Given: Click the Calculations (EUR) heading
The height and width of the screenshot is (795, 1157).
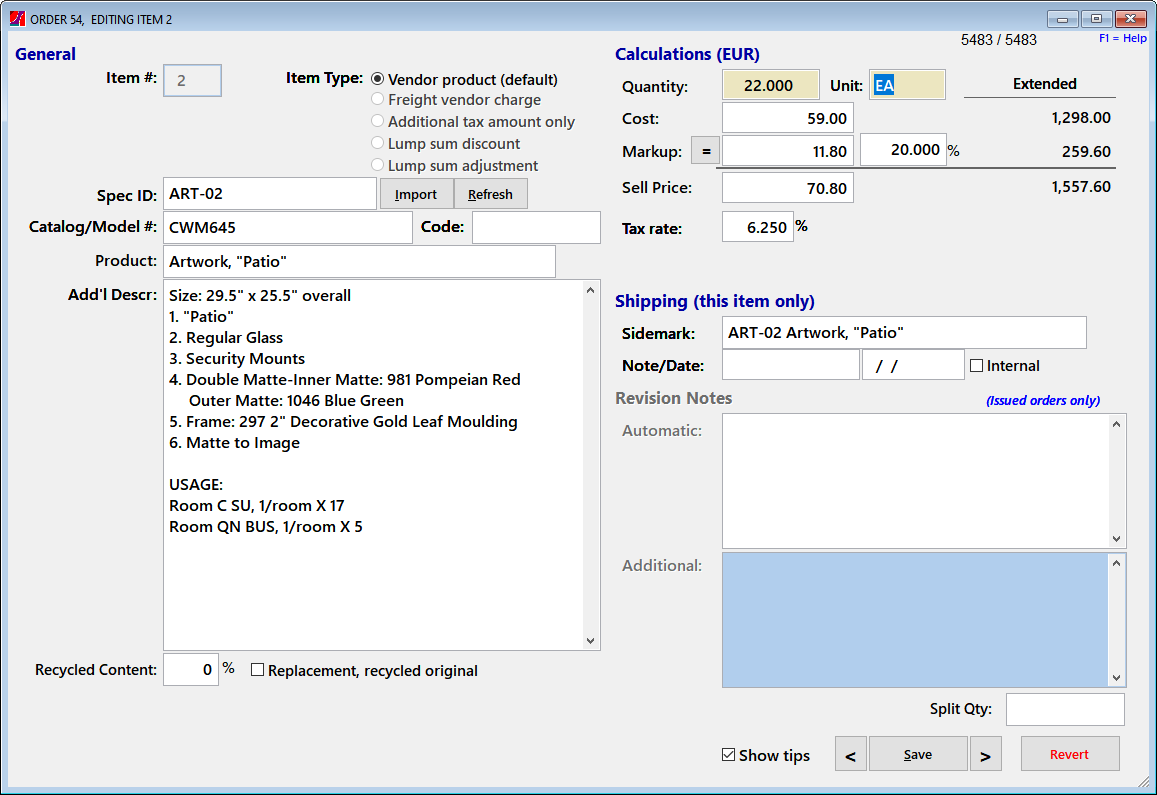Looking at the screenshot, I should [687, 54].
